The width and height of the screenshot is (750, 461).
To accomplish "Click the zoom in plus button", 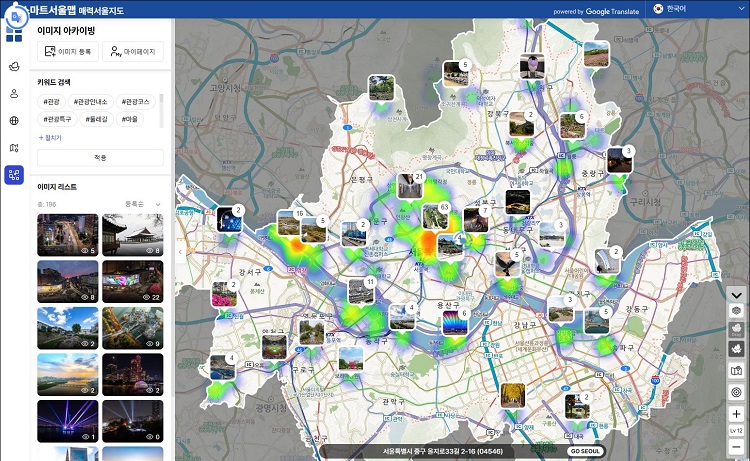I will (x=736, y=414).
